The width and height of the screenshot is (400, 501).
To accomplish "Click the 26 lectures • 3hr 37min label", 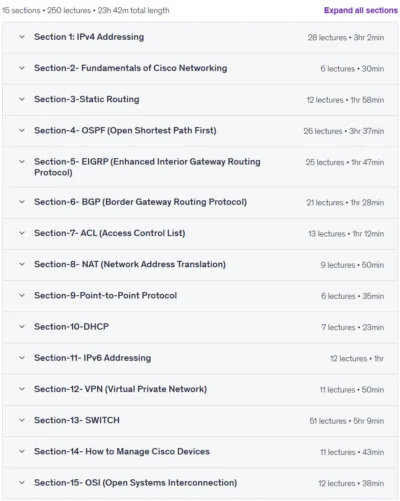I will point(344,131).
